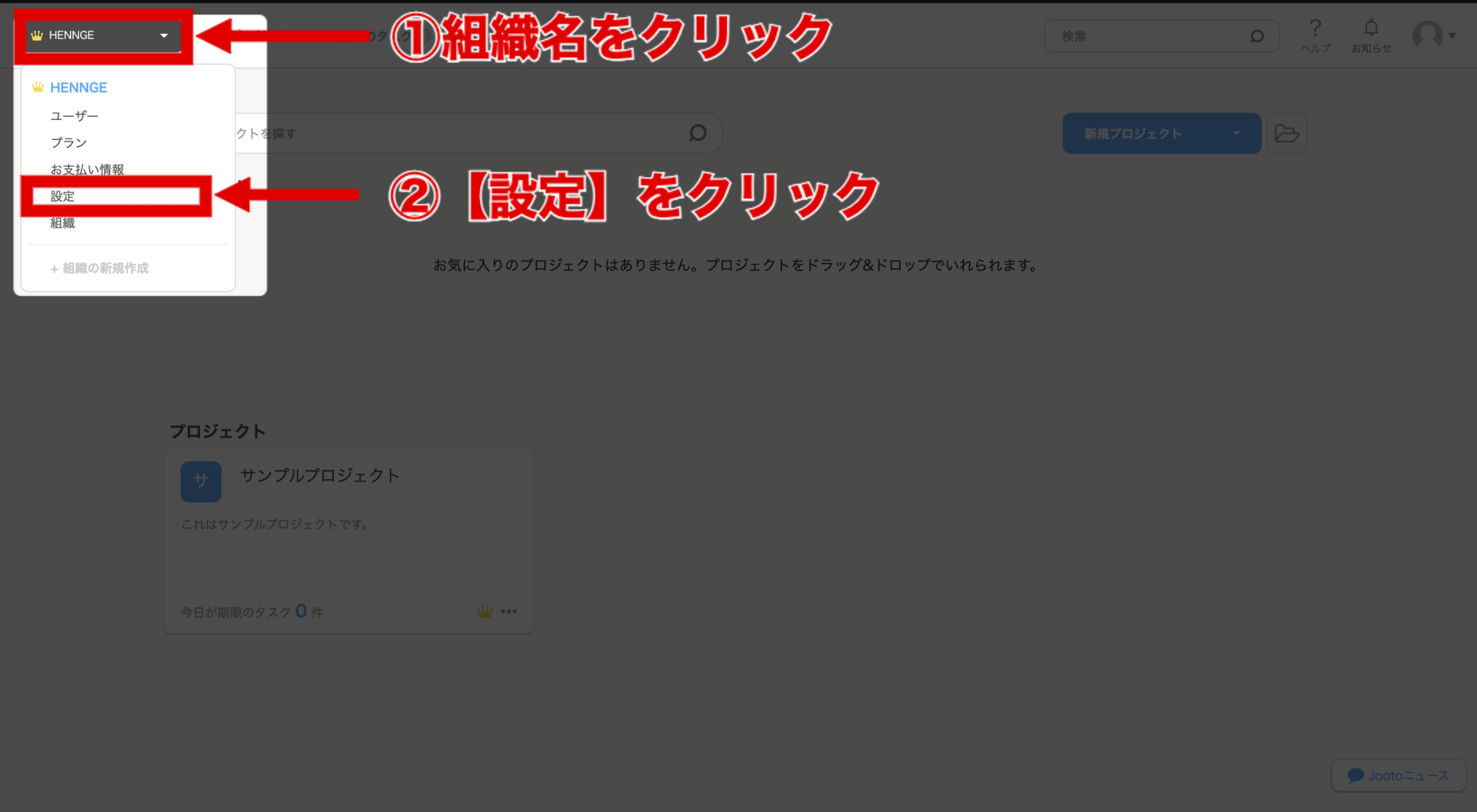Expand the HENNGE organization dropdown arrow
The height and width of the screenshot is (812, 1477).
(x=163, y=35)
